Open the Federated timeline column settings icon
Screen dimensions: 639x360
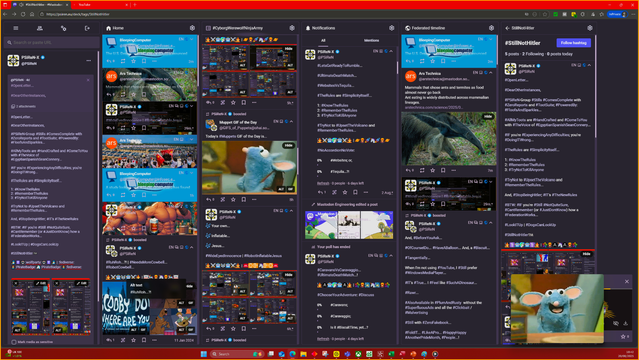pos(491,28)
